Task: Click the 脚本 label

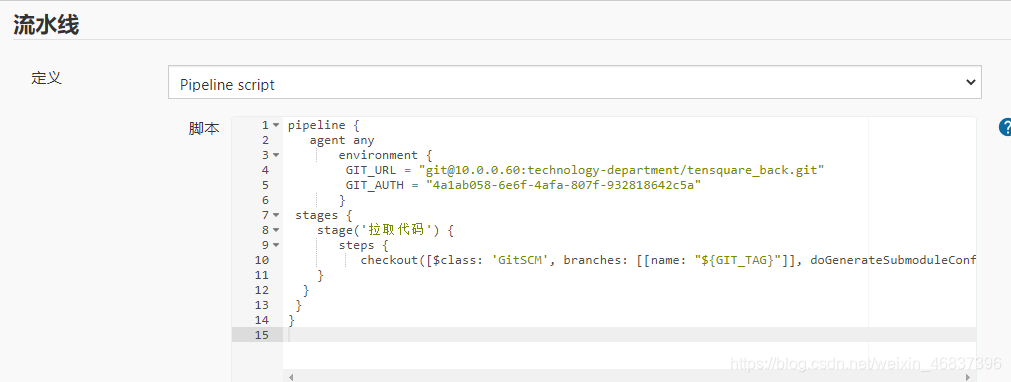Action: pos(204,128)
